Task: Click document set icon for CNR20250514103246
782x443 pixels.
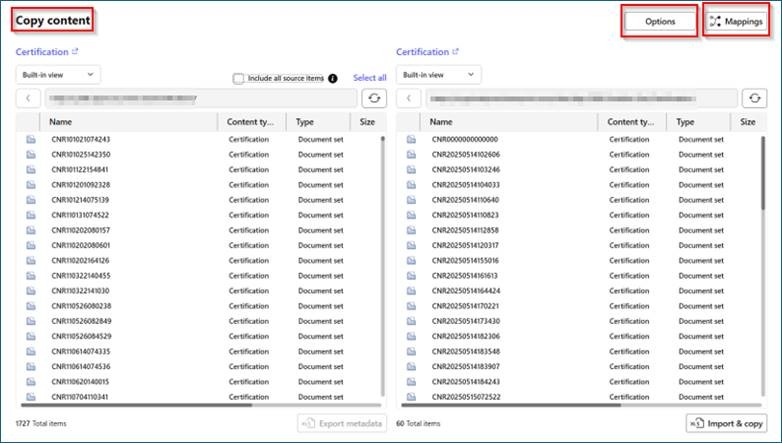Action: coord(411,170)
